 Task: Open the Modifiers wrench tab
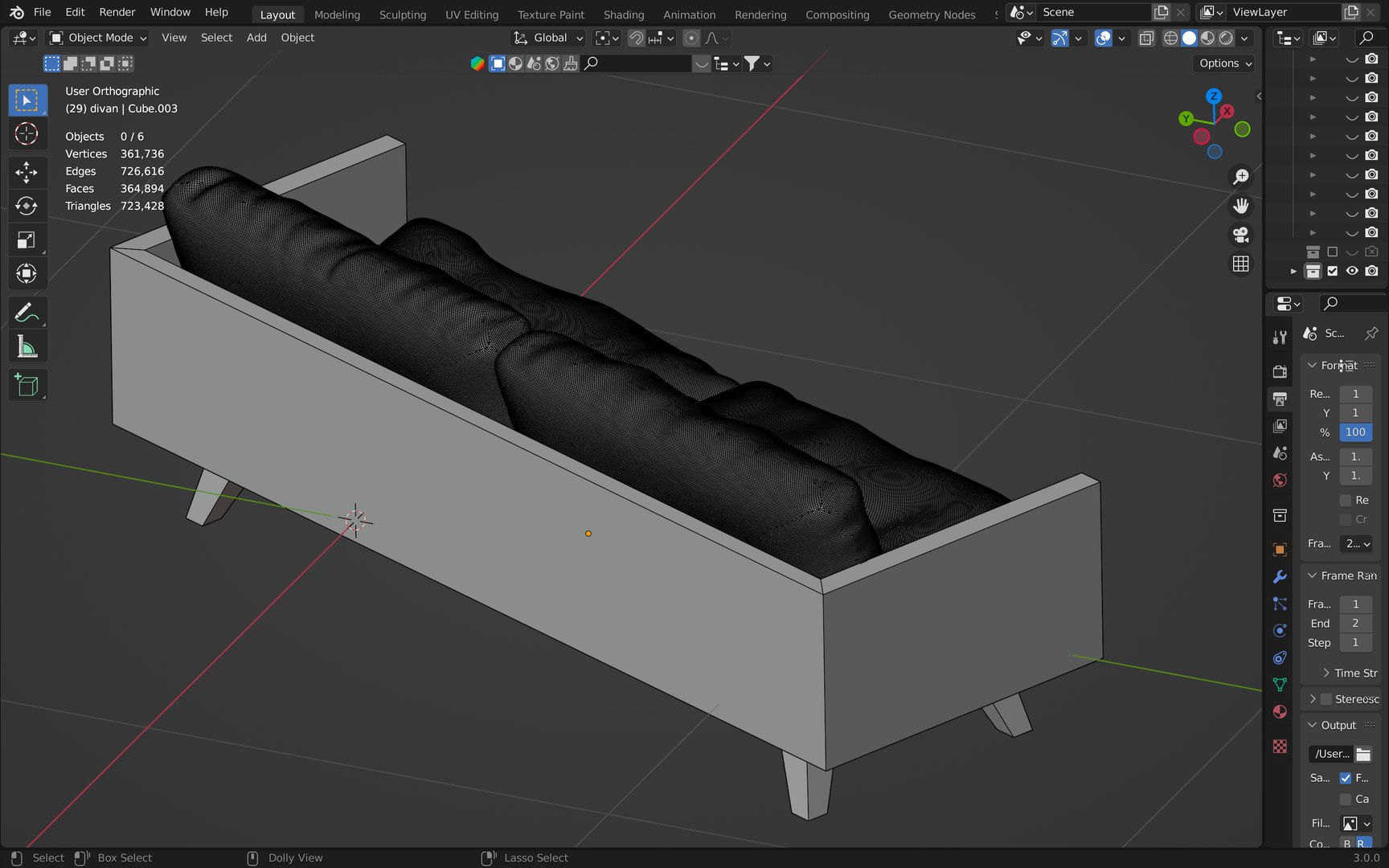pyautogui.click(x=1280, y=577)
